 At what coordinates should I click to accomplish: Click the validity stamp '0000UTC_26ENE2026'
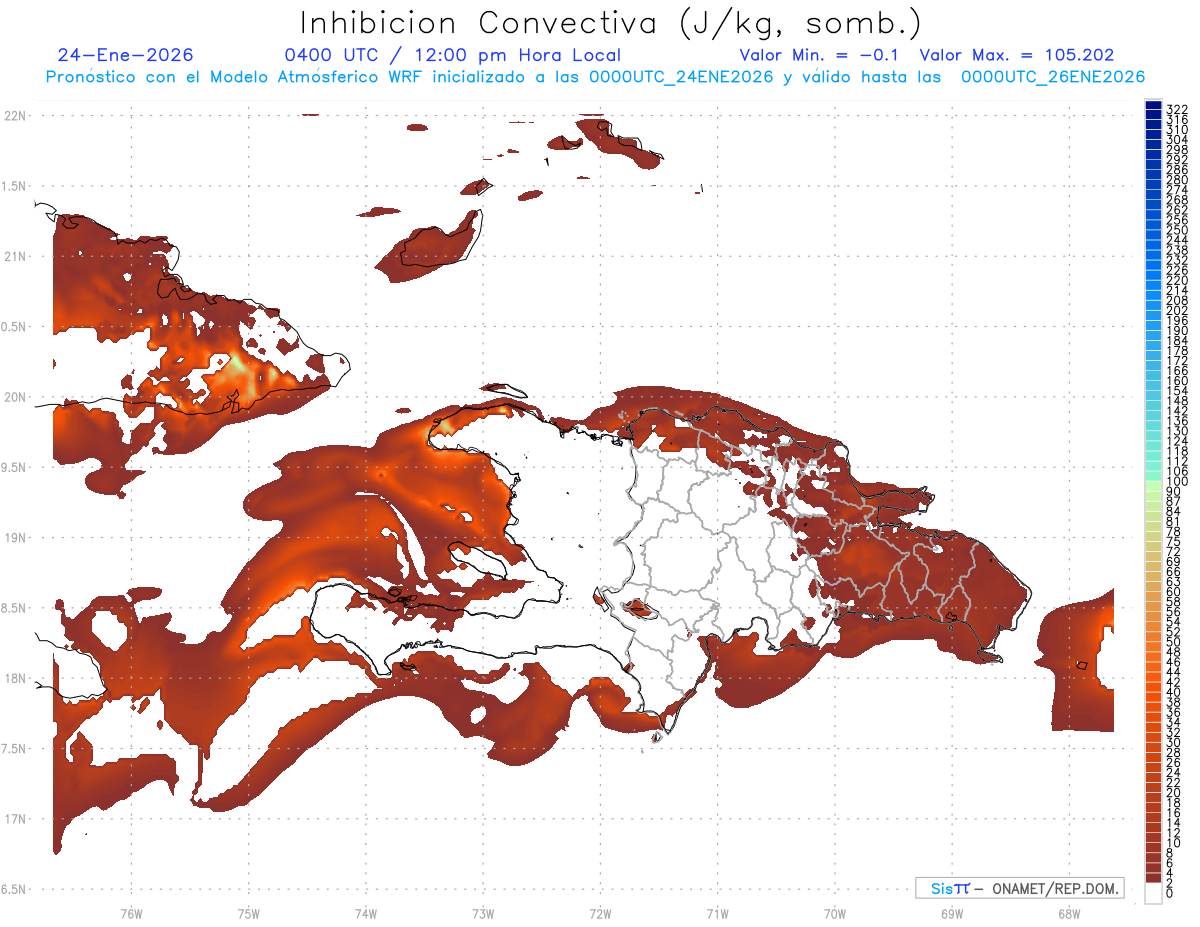tap(1053, 77)
